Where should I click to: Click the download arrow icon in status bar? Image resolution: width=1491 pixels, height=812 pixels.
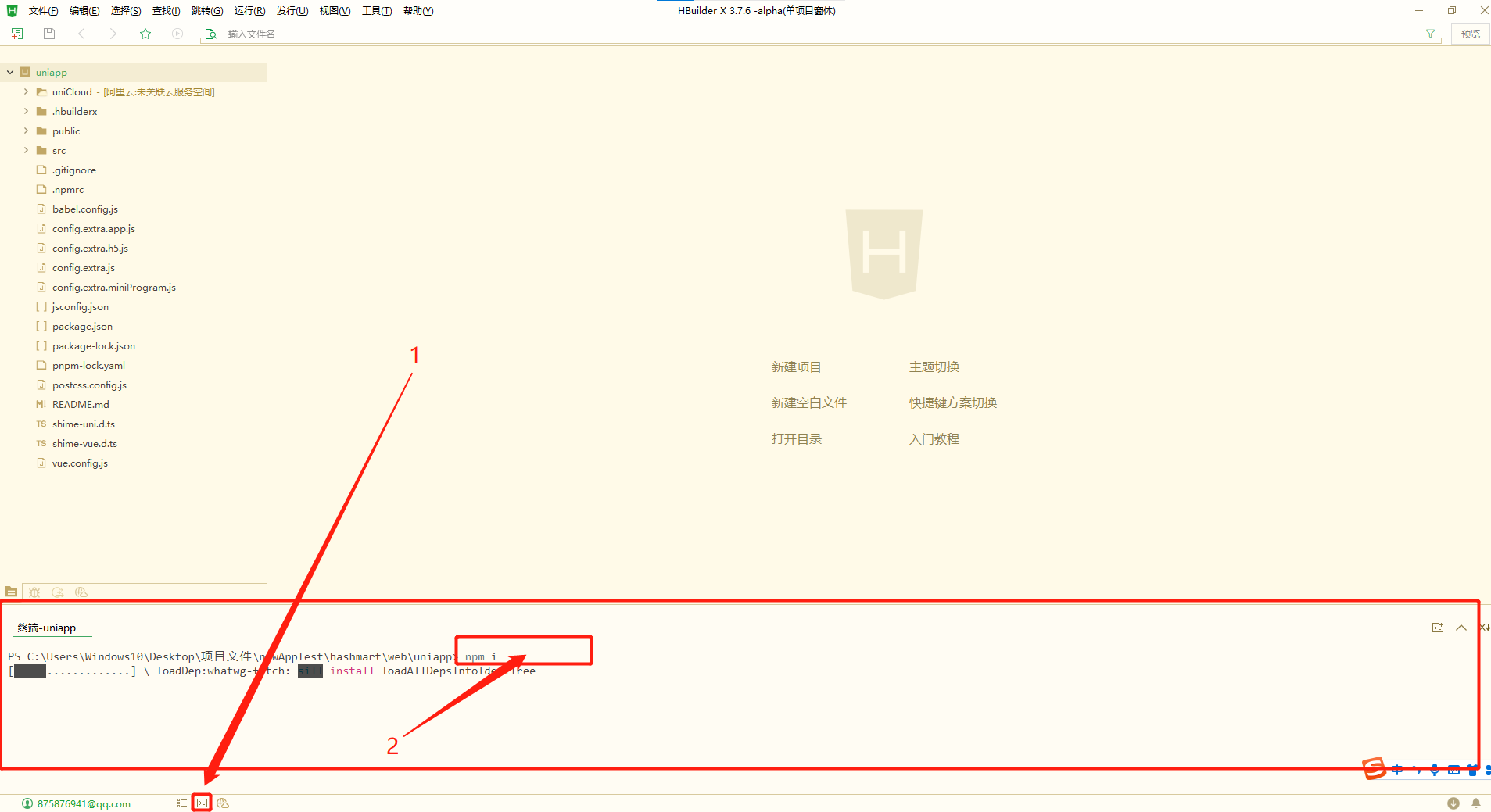(x=1453, y=803)
